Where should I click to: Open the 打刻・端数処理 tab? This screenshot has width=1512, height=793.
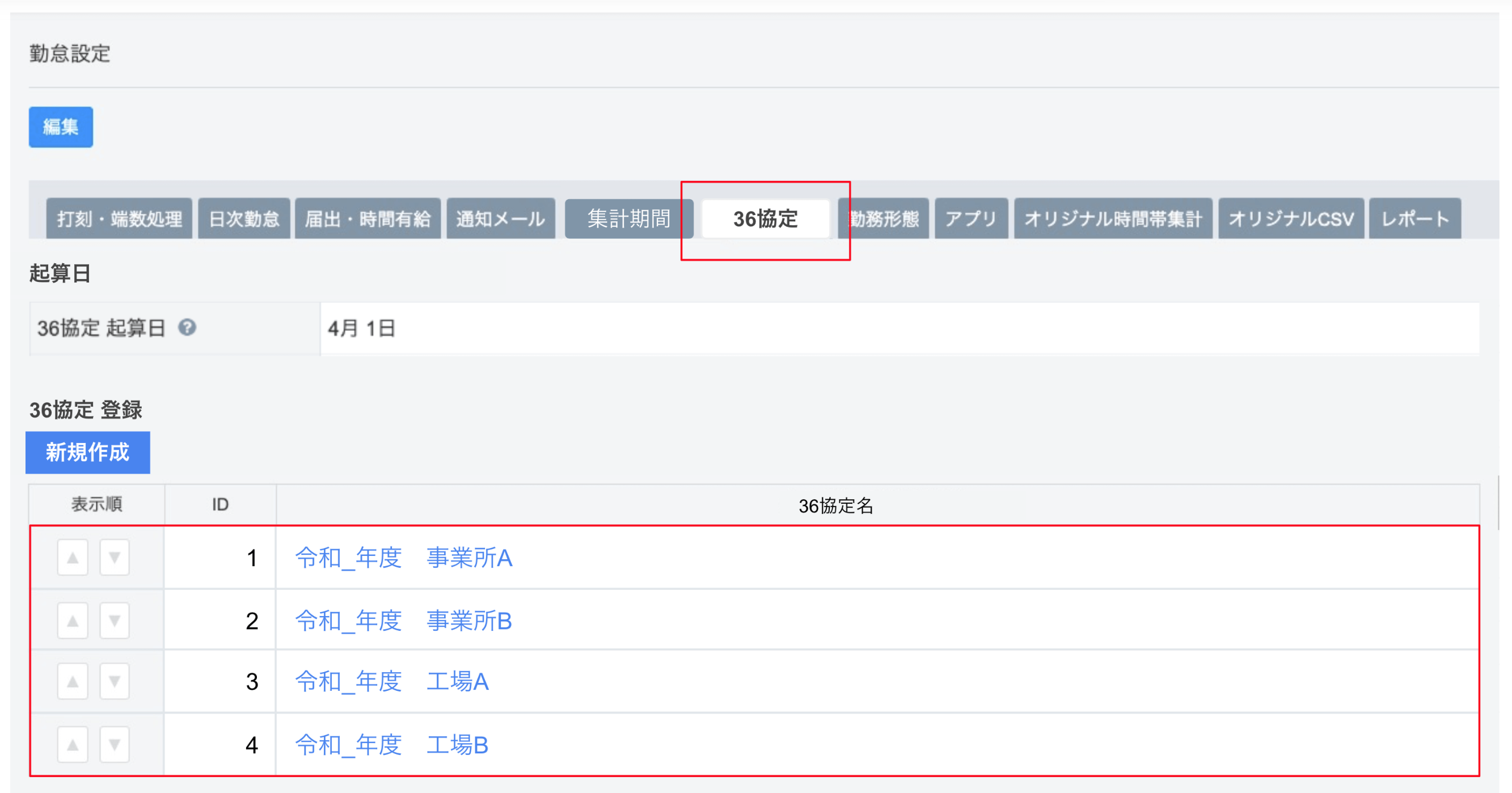tap(119, 218)
